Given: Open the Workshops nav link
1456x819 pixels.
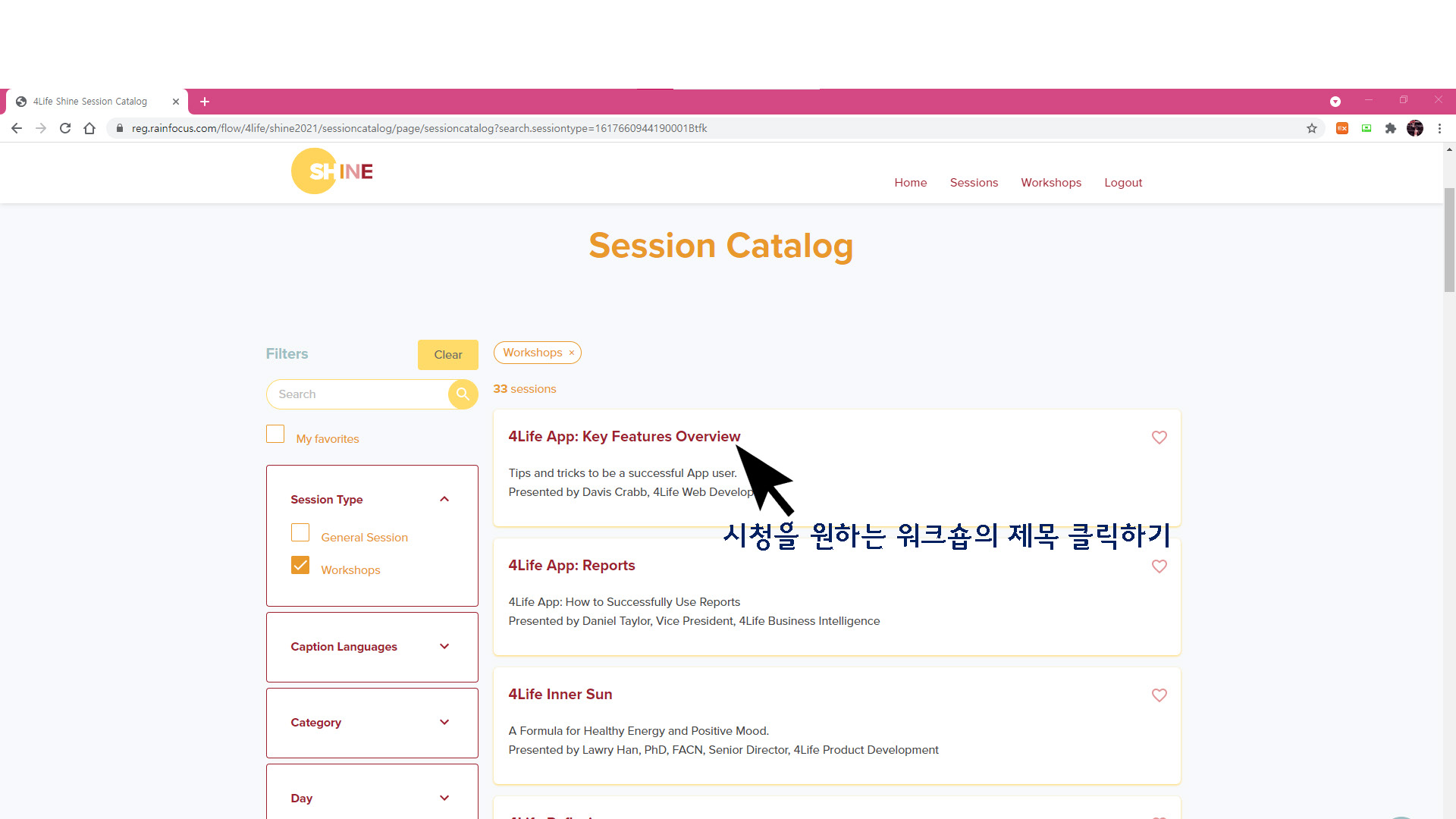Looking at the screenshot, I should [1051, 183].
